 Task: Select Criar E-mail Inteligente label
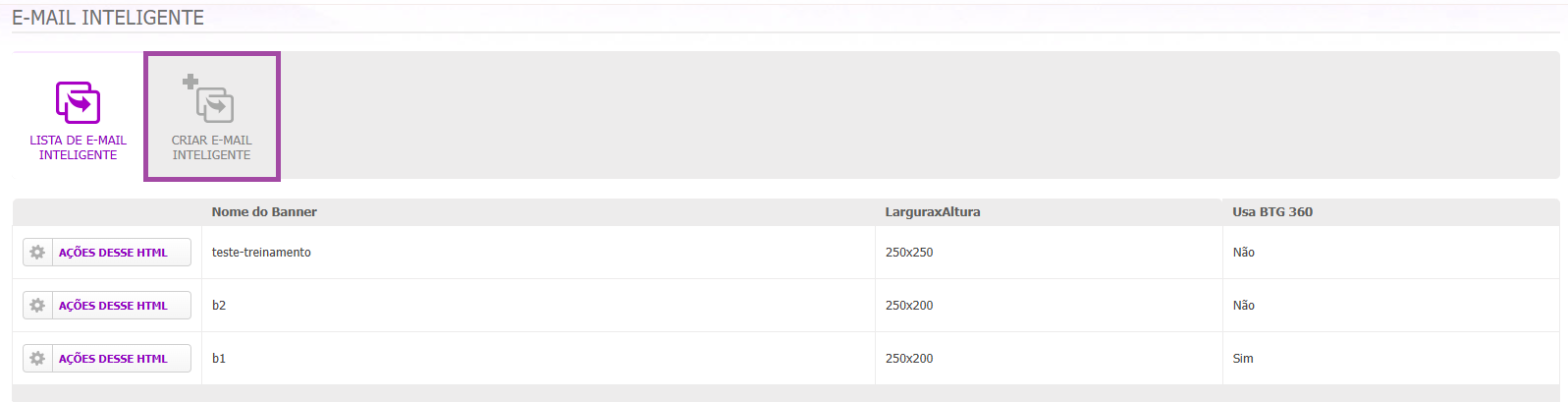(211, 147)
